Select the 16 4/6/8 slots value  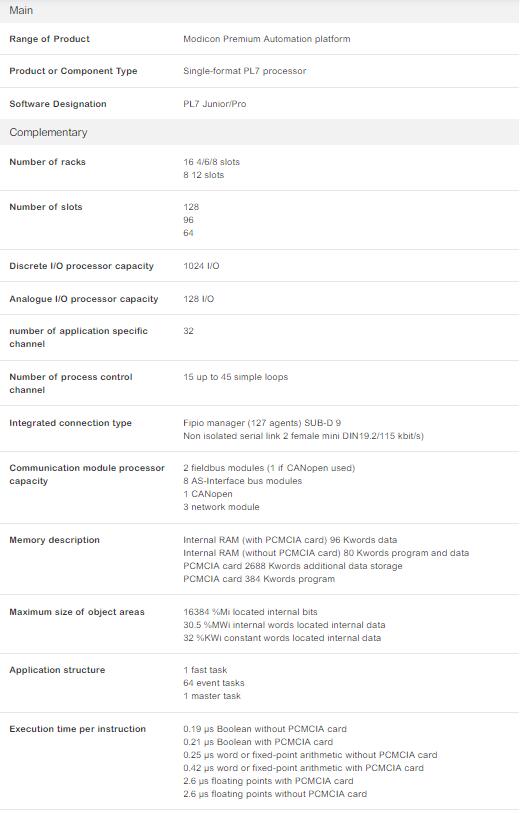212,162
